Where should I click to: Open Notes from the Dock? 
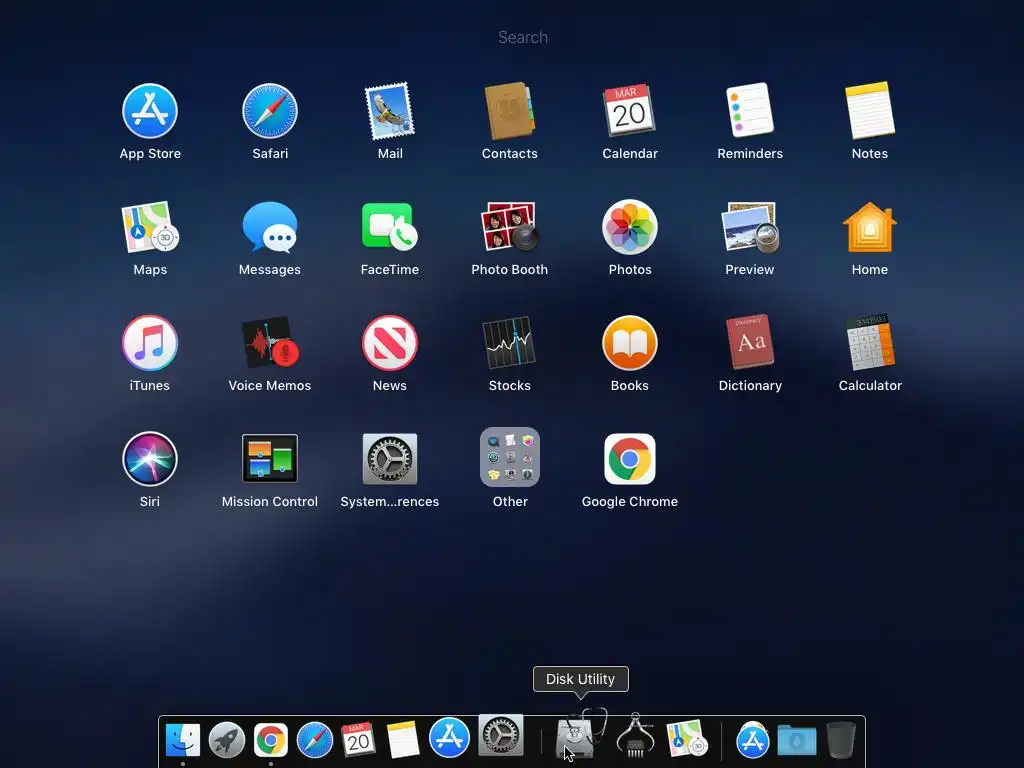[402, 740]
